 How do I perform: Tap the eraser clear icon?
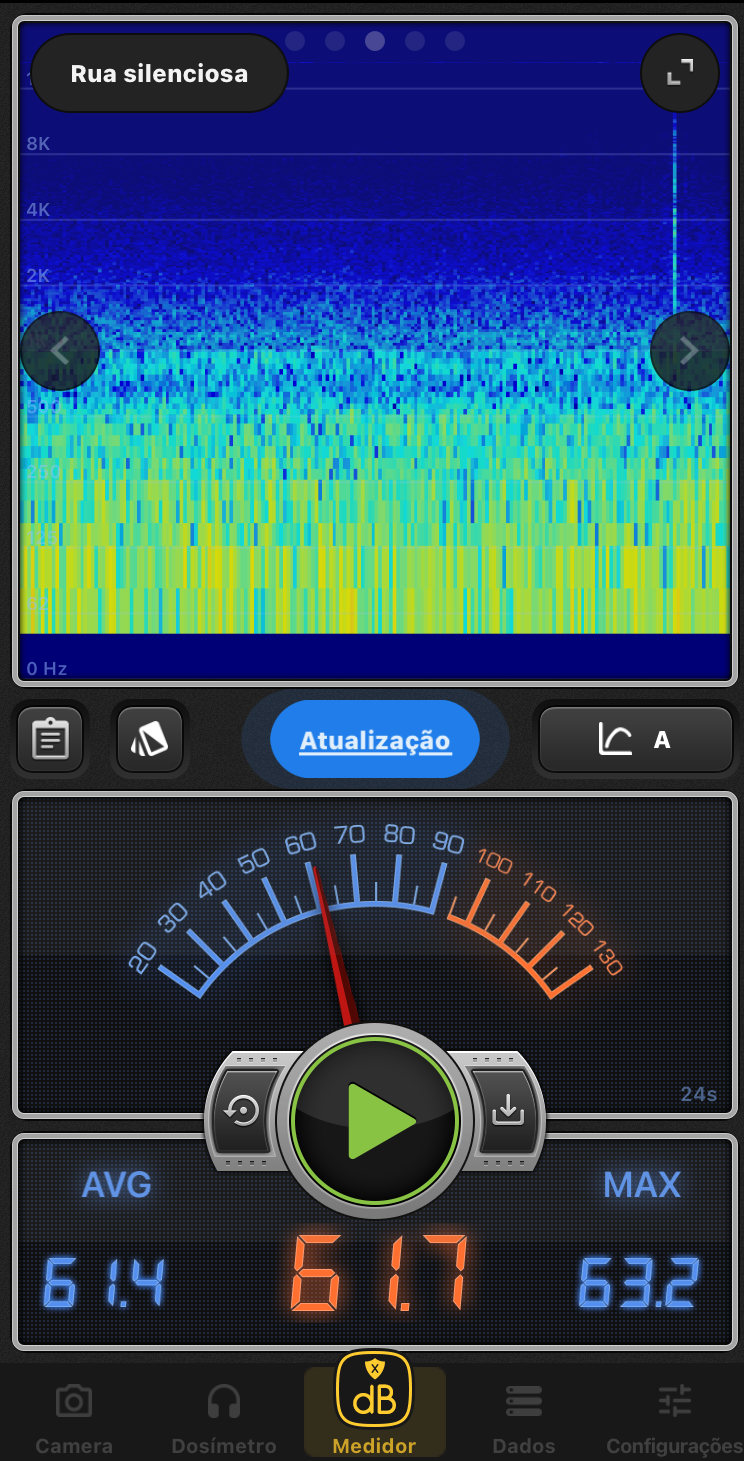(x=150, y=740)
